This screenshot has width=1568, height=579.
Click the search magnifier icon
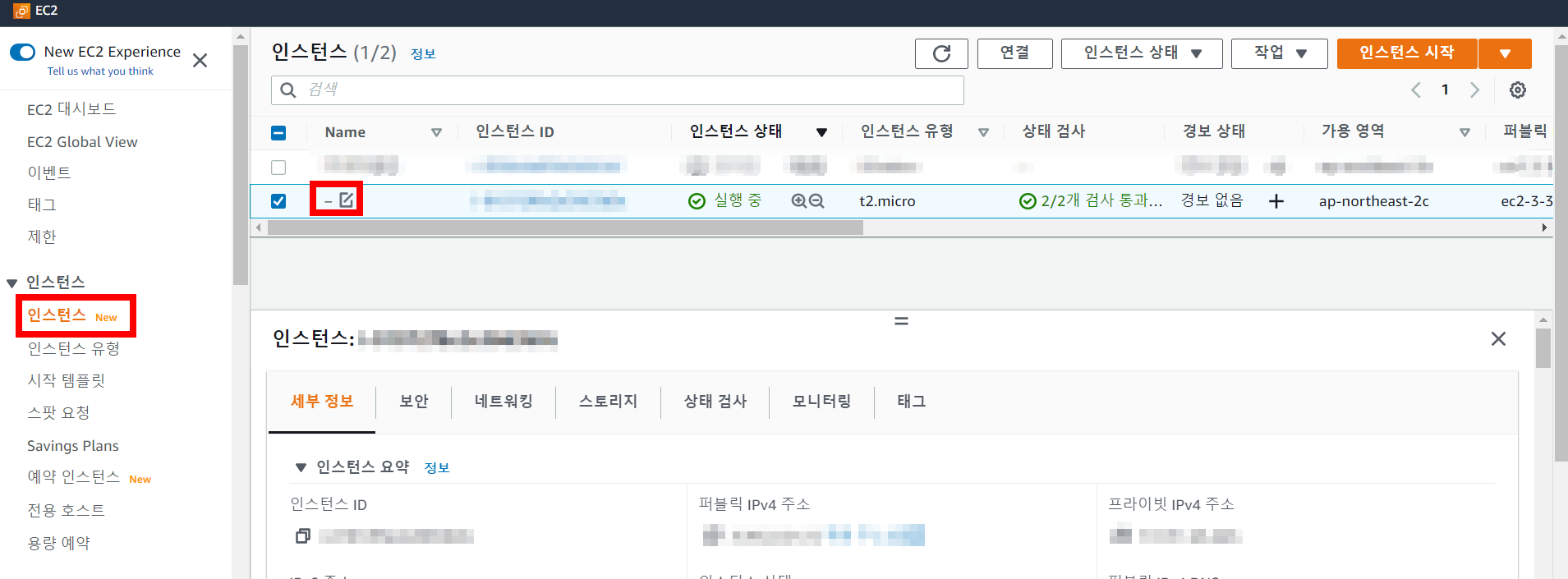tap(288, 90)
